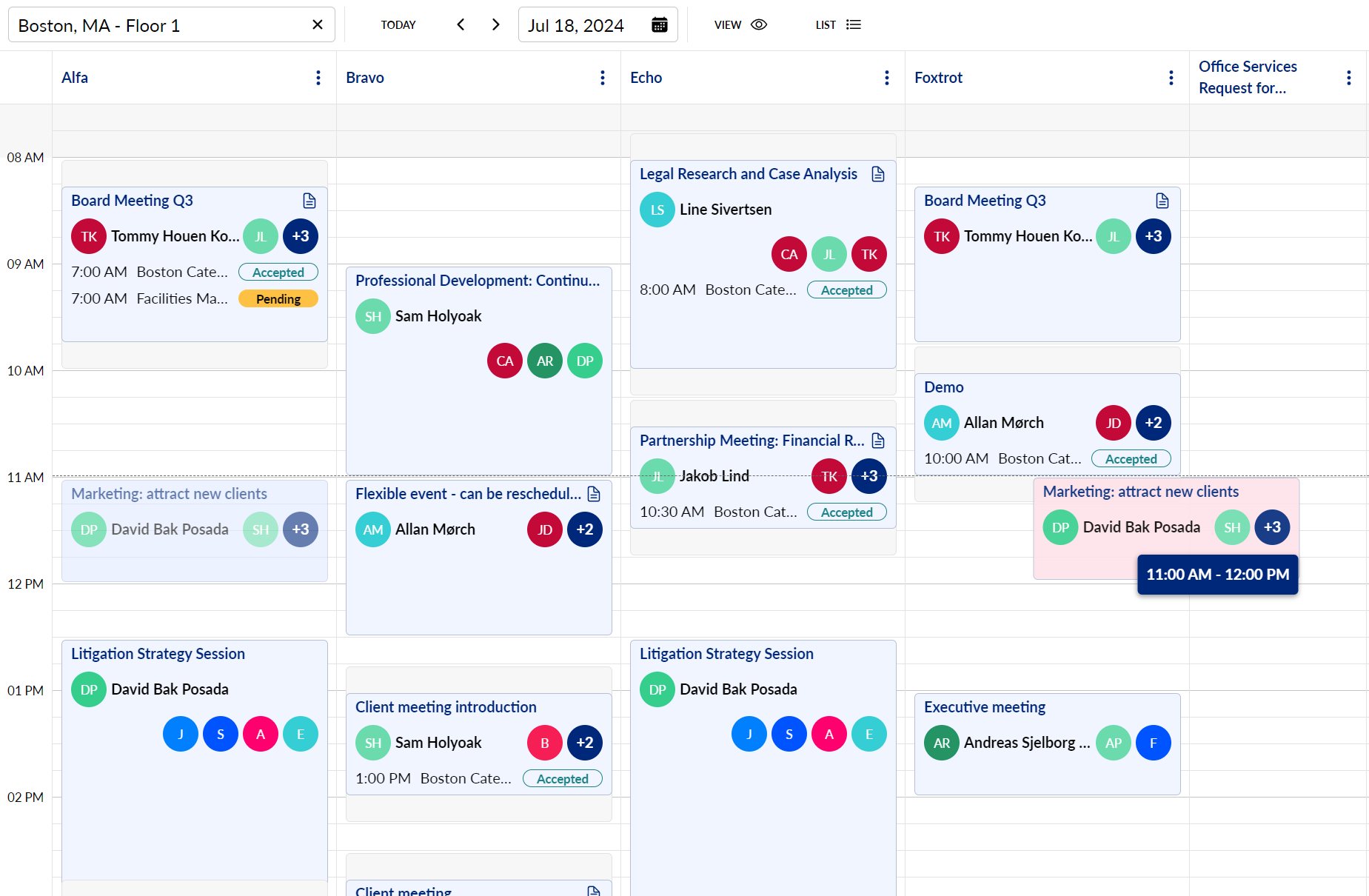Select Office Services Request for... header

(1248, 77)
